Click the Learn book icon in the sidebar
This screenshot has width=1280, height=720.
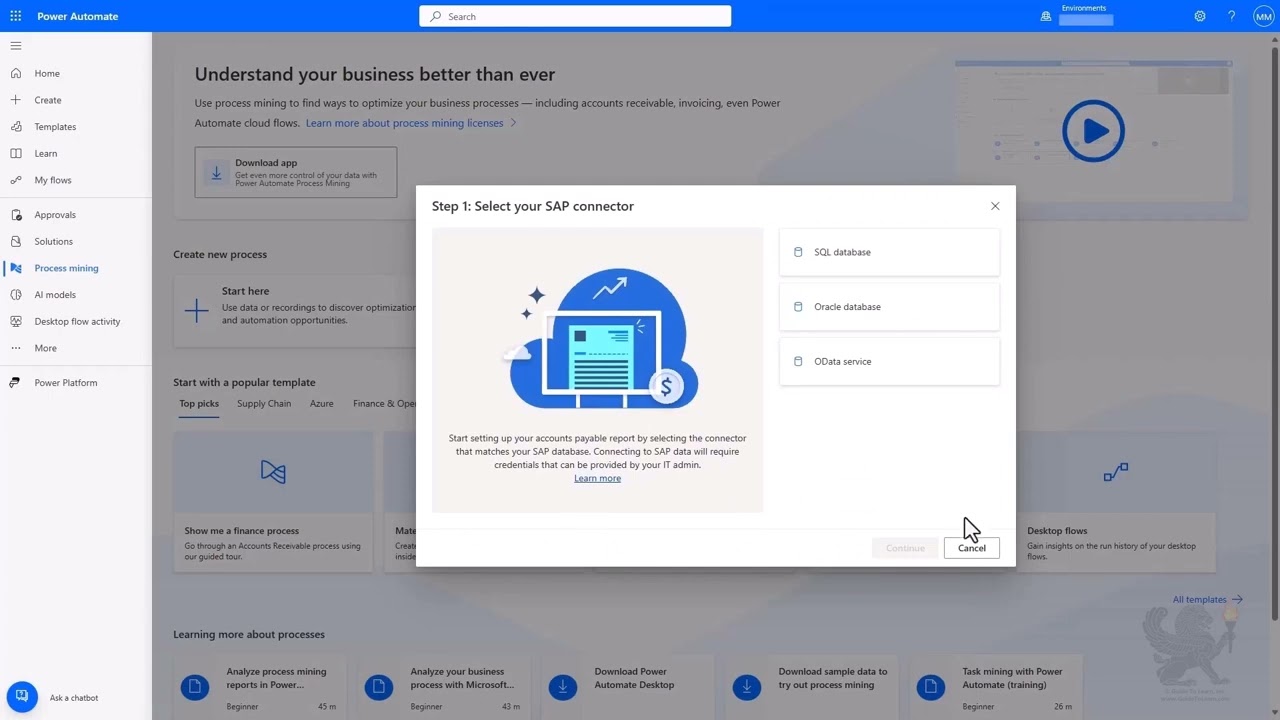coord(15,153)
